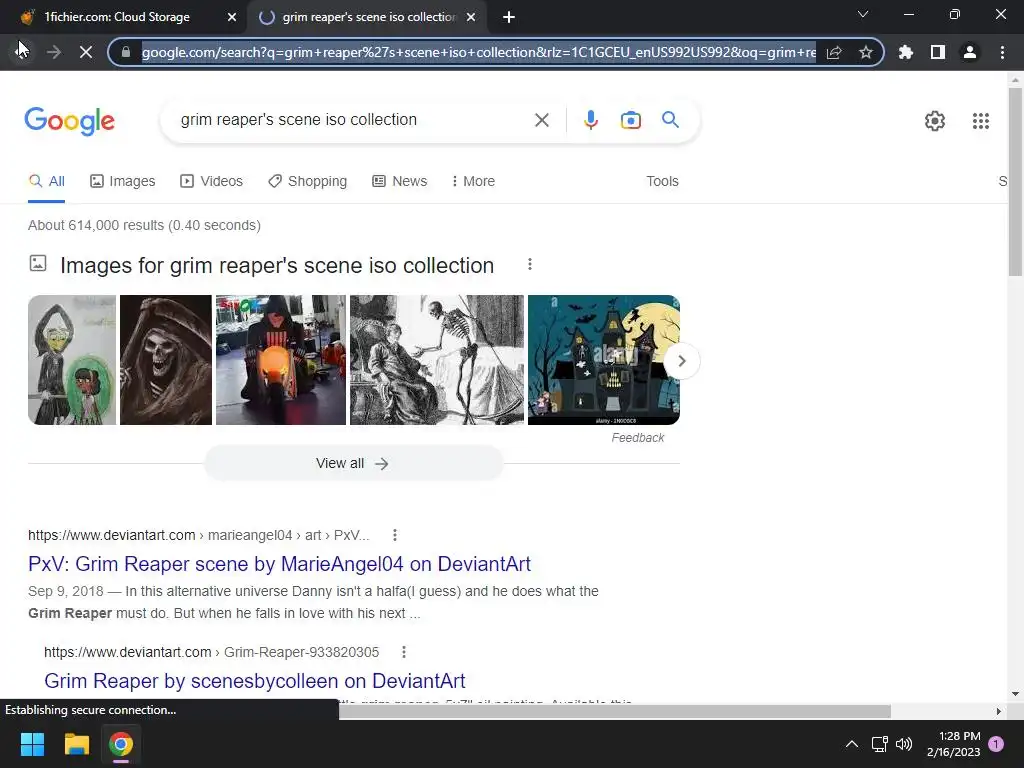
Task: Open options menu for Images section
Action: (x=530, y=264)
